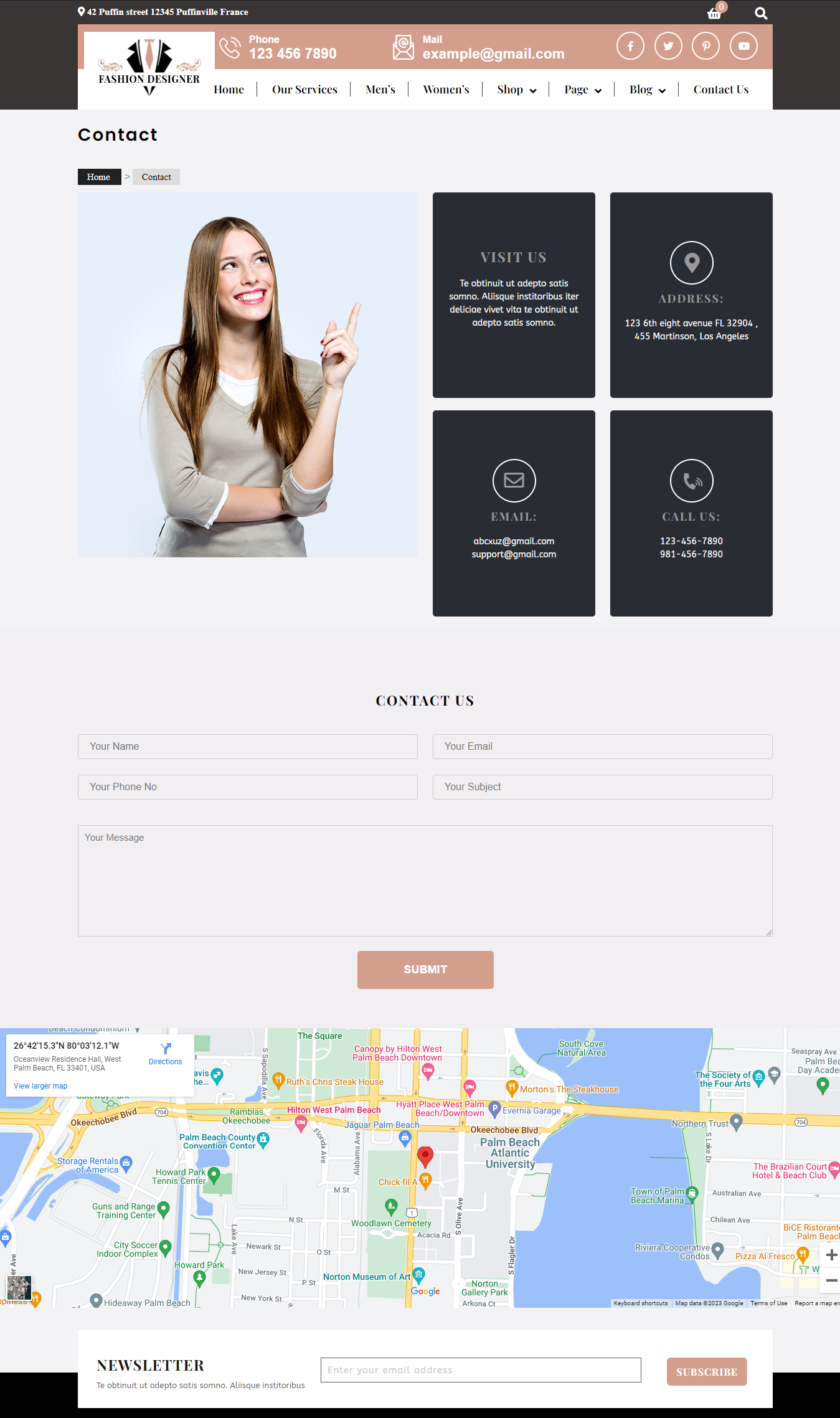Click into the Your Message textarea

[x=425, y=881]
